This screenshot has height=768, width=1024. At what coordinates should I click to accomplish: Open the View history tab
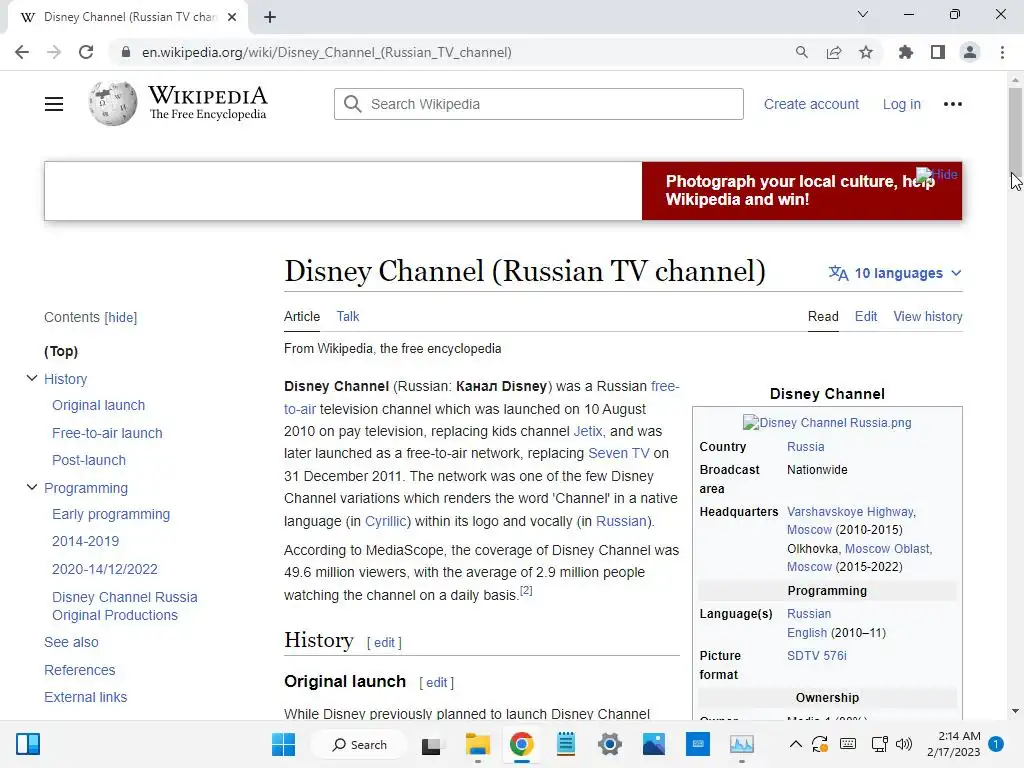[x=928, y=316]
